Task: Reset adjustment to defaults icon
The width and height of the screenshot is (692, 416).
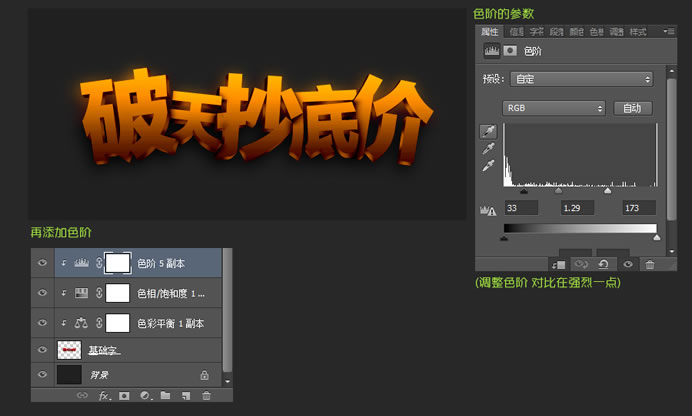Action: (603, 264)
